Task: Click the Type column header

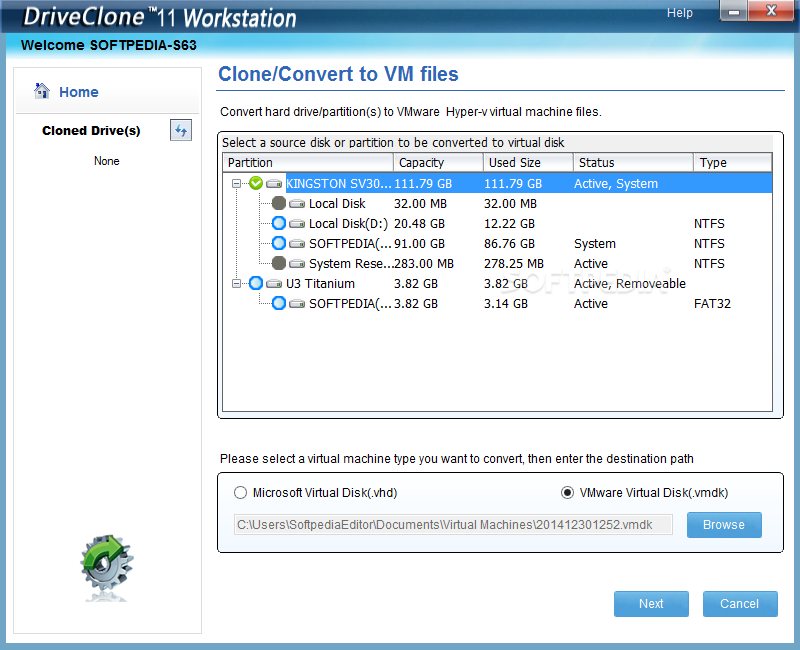Action: 733,162
